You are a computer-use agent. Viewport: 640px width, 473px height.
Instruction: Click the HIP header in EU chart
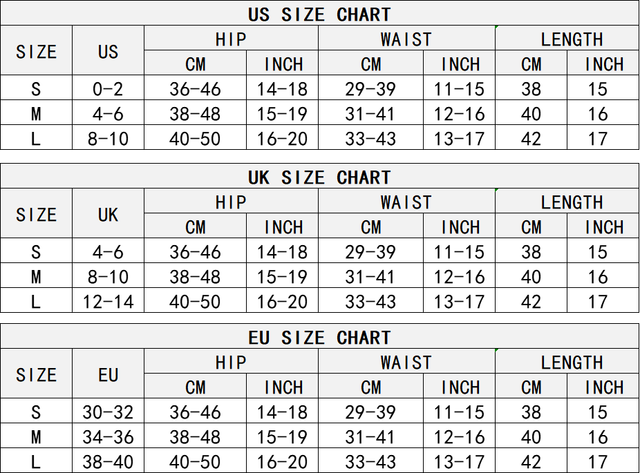(x=231, y=363)
